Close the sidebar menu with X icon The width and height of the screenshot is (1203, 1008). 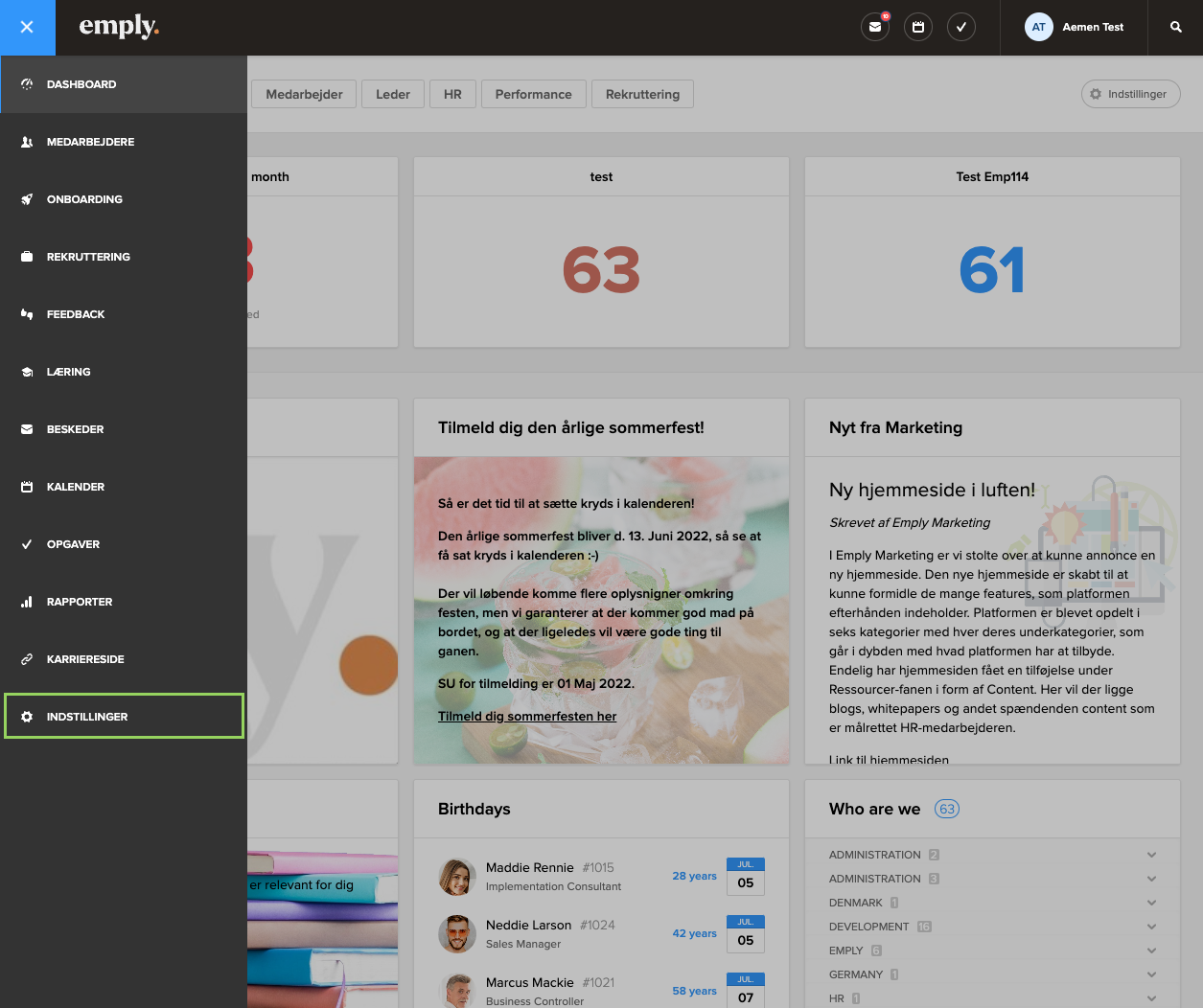tap(27, 27)
